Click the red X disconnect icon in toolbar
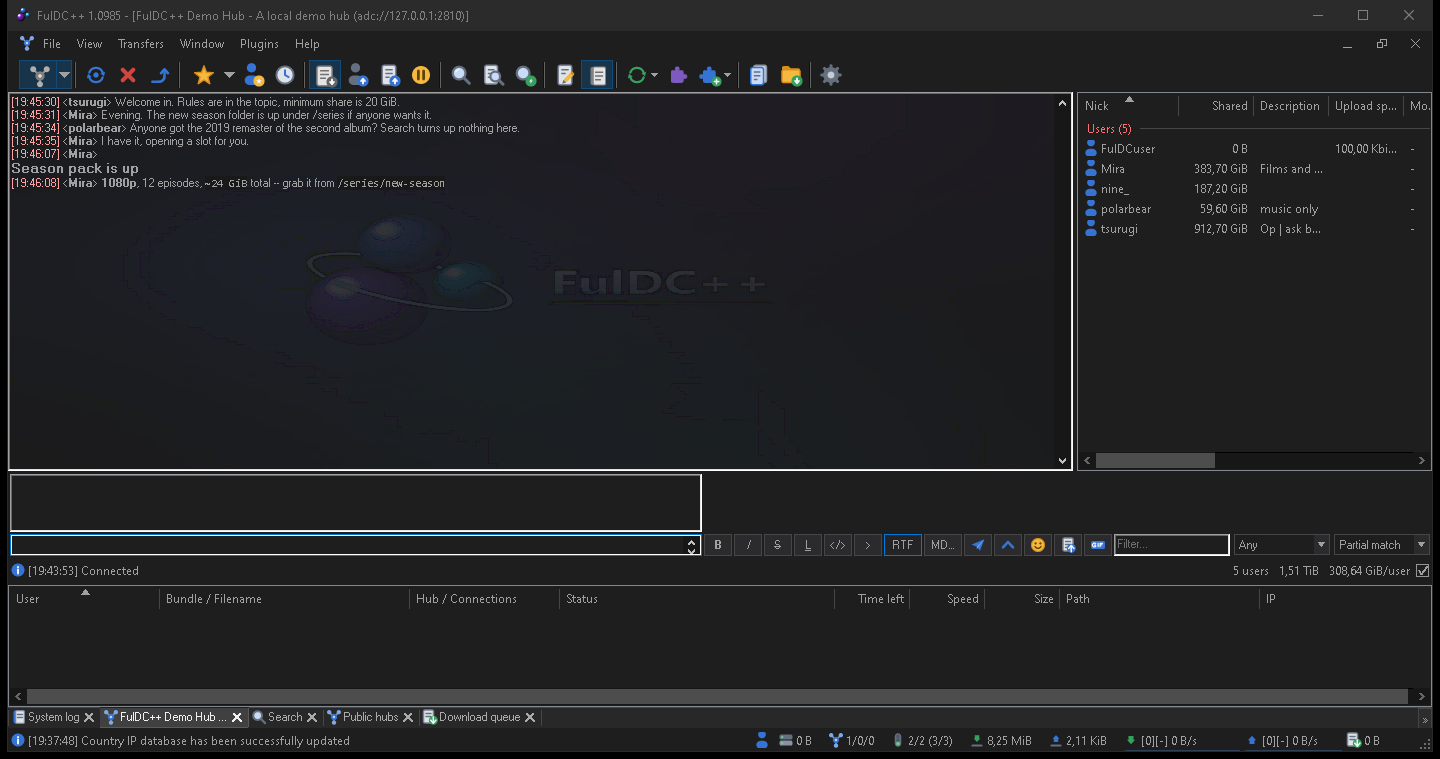This screenshot has width=1440, height=759. [128, 75]
